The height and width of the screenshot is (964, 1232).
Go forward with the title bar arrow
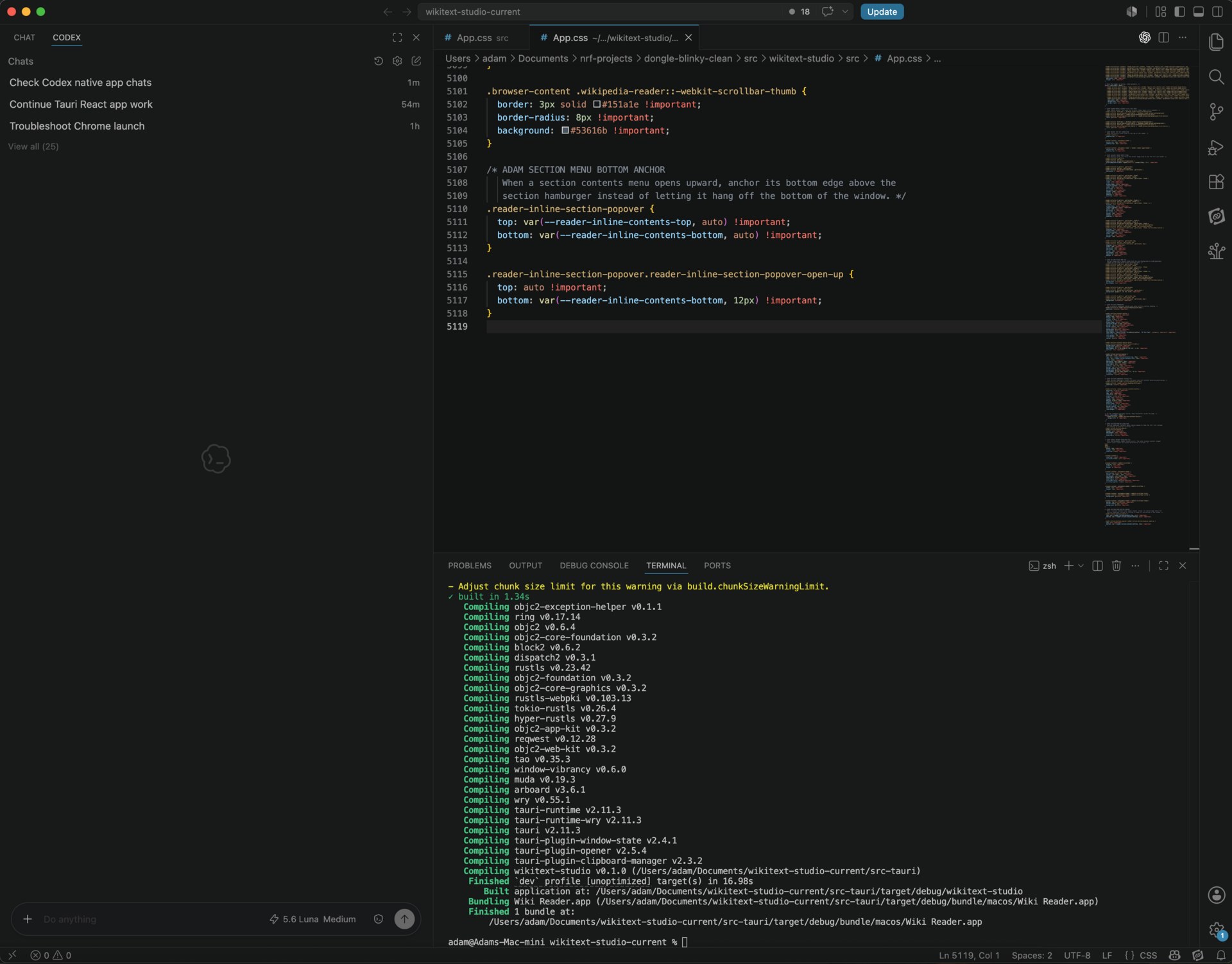[407, 12]
